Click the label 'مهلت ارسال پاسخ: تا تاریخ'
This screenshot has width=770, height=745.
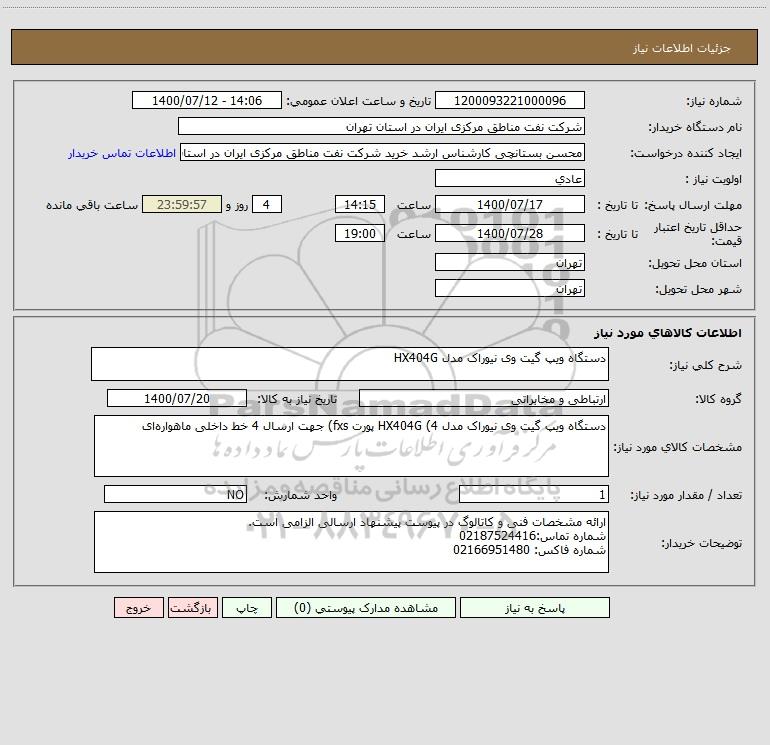click(x=669, y=205)
